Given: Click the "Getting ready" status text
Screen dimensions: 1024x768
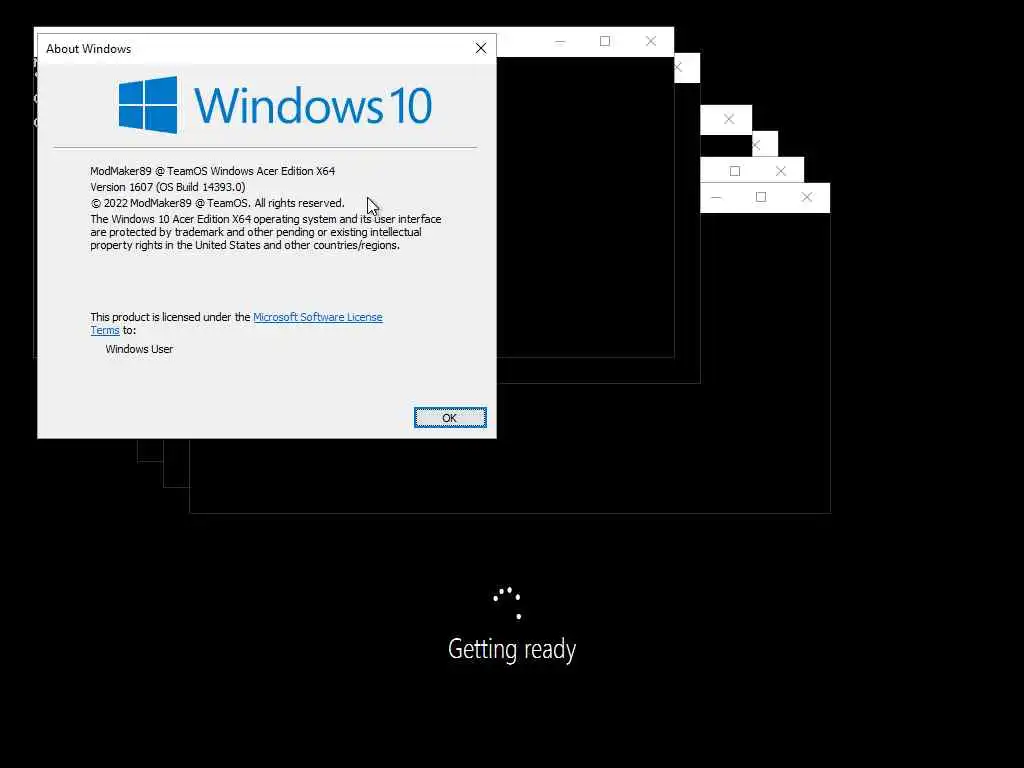Looking at the screenshot, I should coord(512,649).
